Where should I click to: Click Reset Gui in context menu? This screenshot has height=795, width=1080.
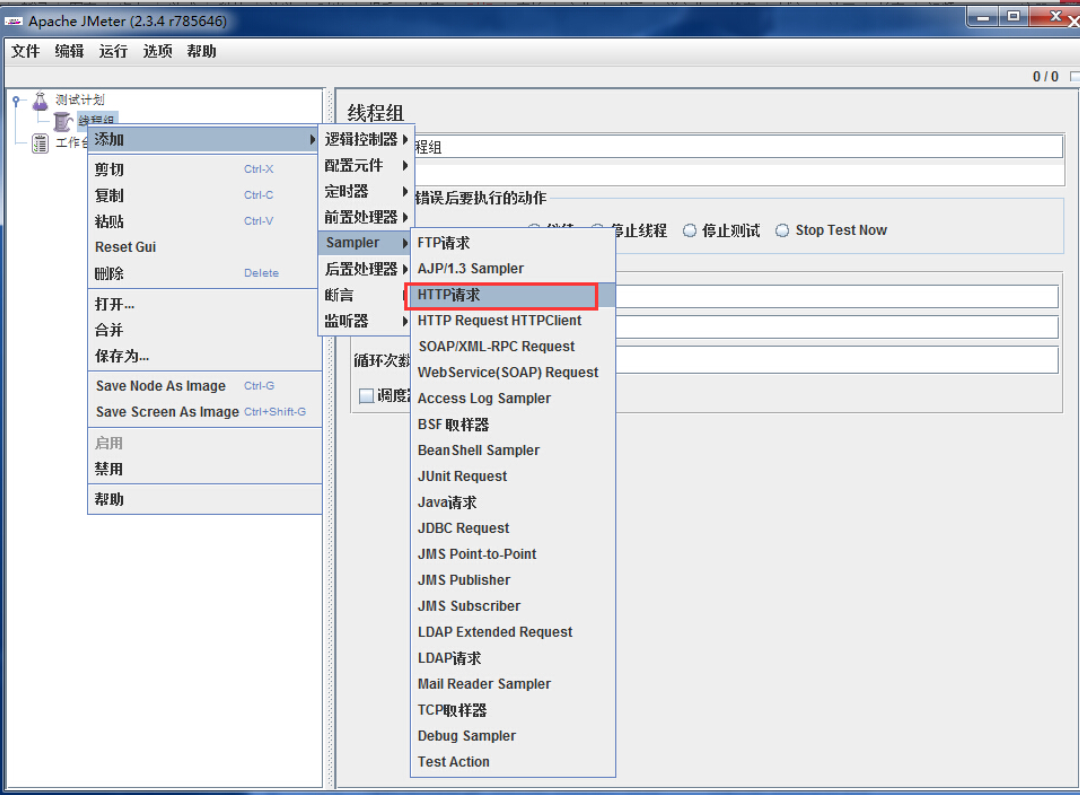click(125, 247)
